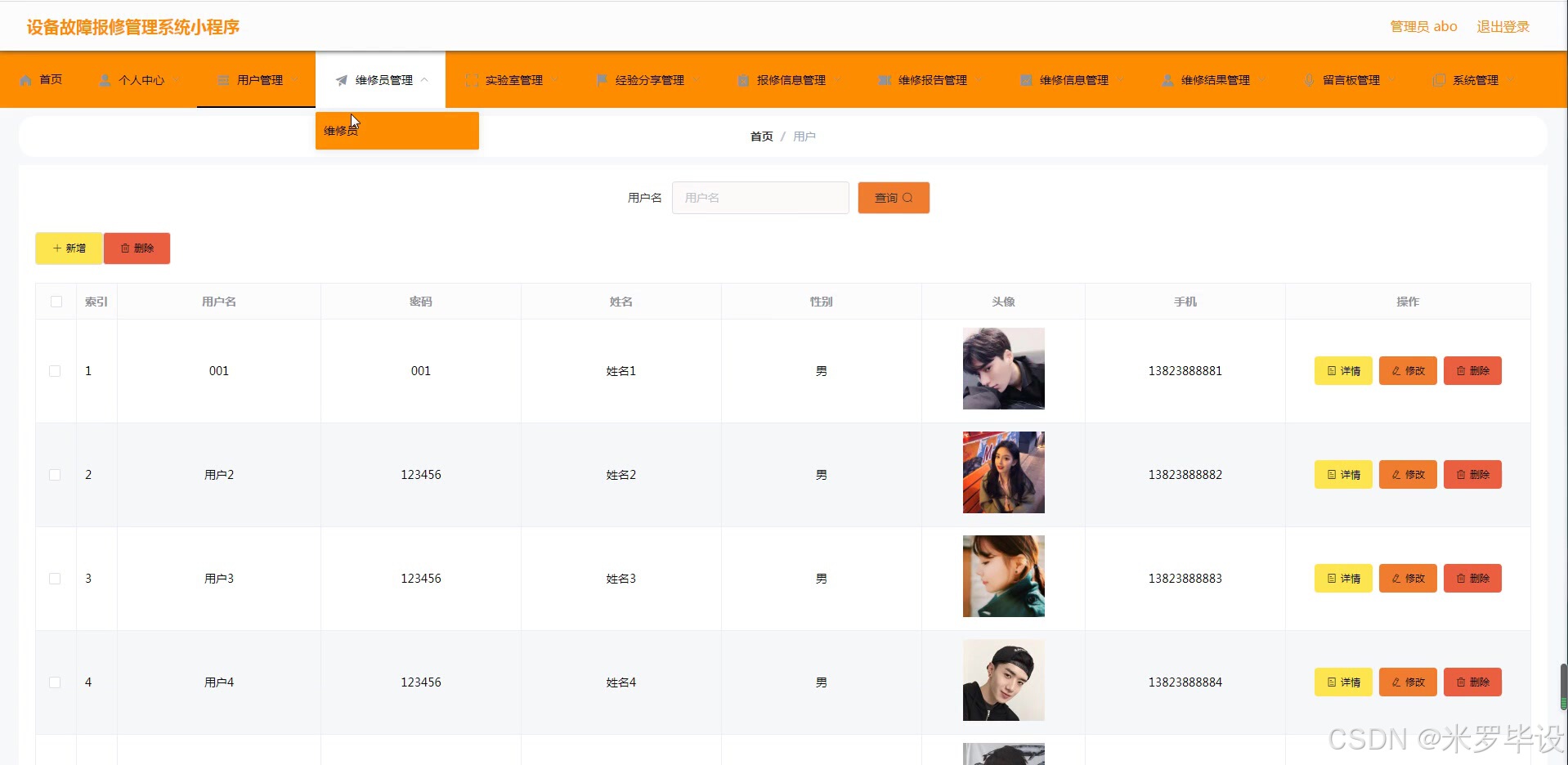
Task: Click pencil icon in 用户2 修改 button
Action: 1396,475
